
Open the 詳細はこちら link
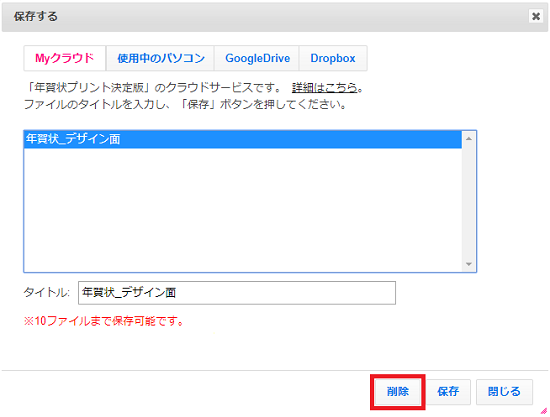pyautogui.click(x=324, y=87)
